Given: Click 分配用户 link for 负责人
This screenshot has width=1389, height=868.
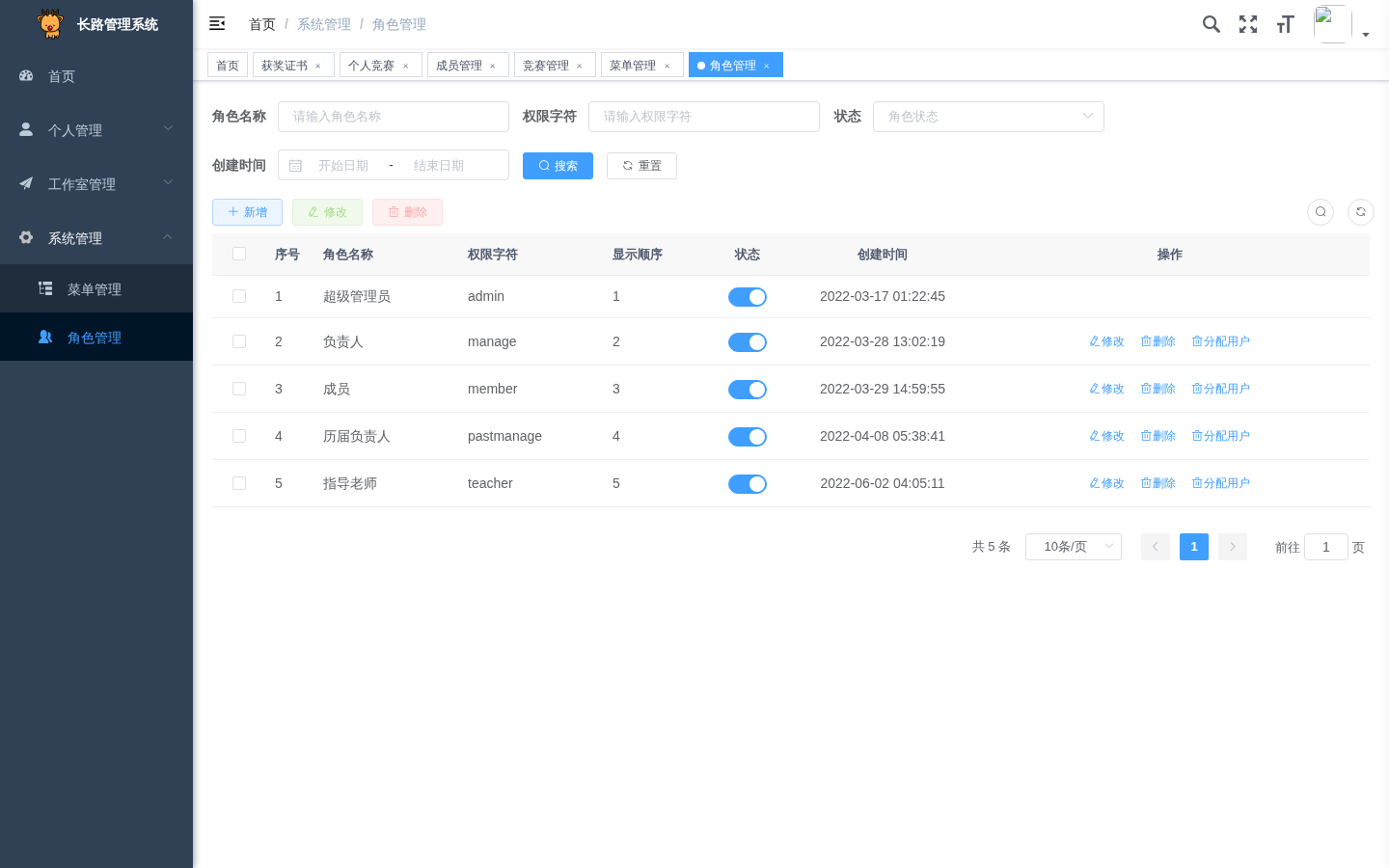Looking at the screenshot, I should [x=1221, y=341].
